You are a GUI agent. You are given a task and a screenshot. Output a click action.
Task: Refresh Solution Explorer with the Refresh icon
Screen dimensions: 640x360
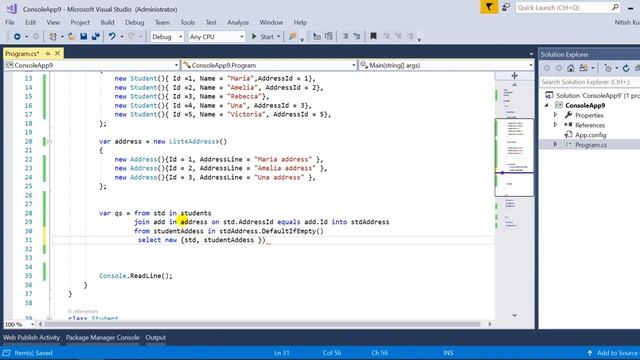[x=626, y=68]
